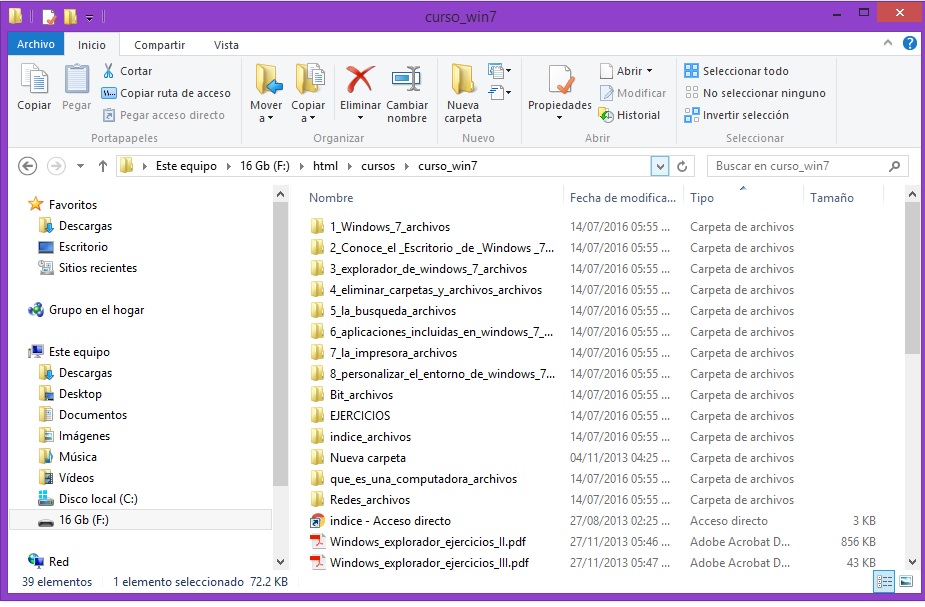This screenshot has height=607, width=925.
Task: Click the Copiar icon in the ribbon
Action: 34,80
